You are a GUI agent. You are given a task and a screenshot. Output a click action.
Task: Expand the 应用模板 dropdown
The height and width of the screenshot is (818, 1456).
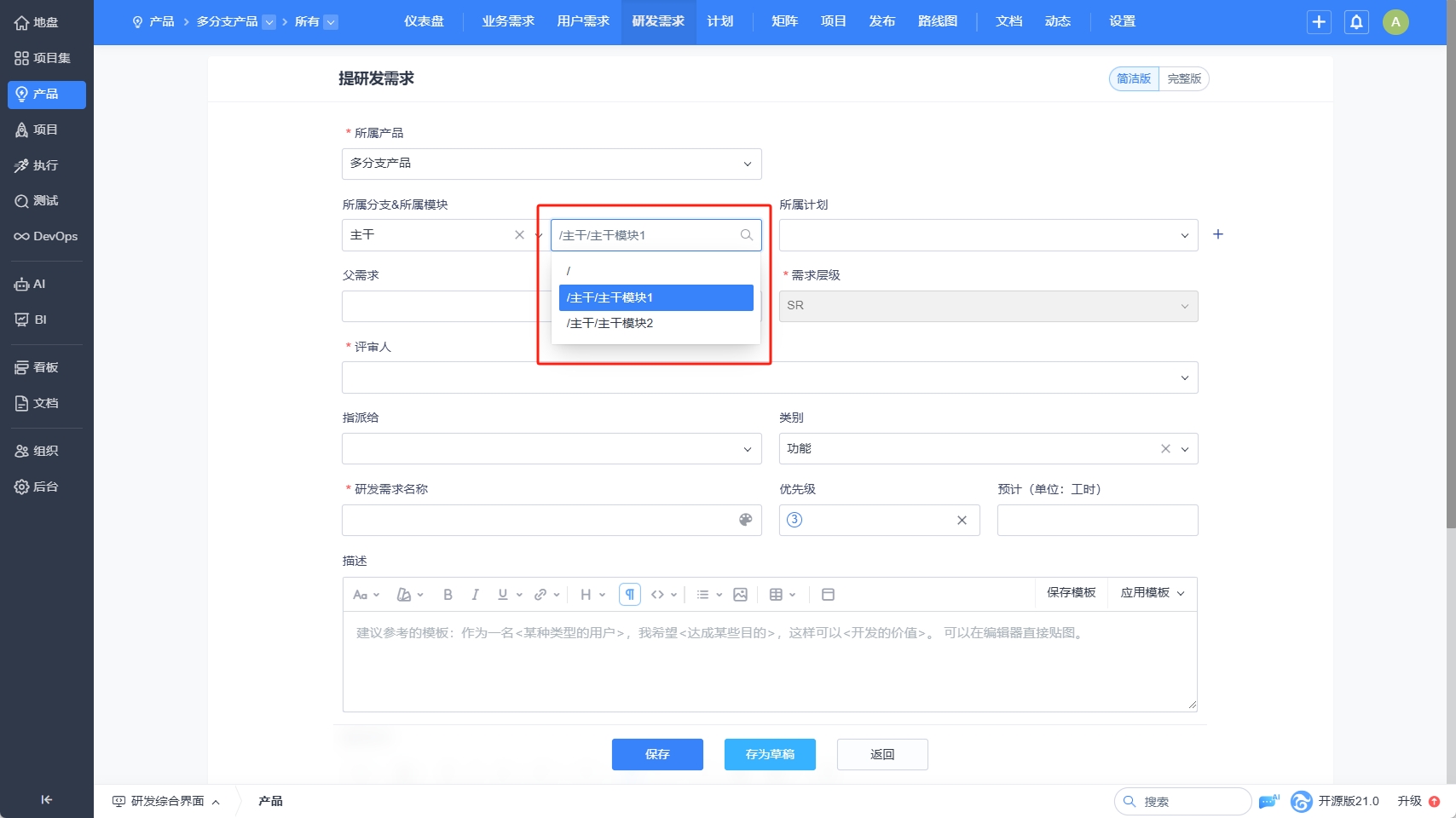pos(1152,593)
